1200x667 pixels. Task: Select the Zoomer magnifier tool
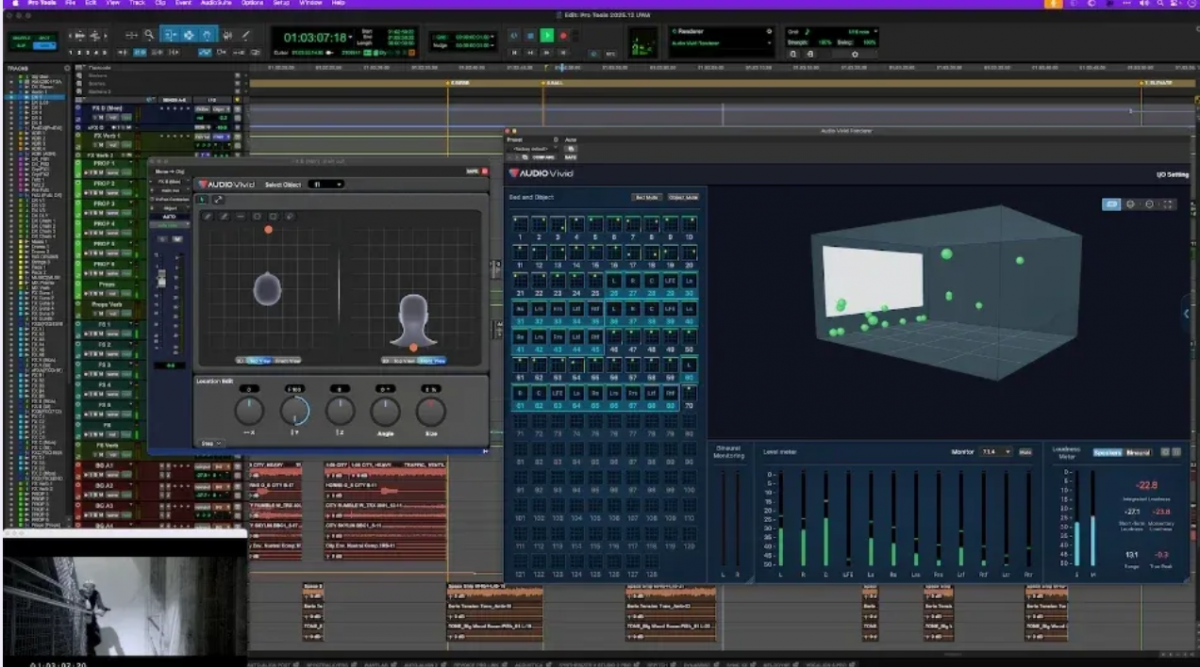tap(149, 35)
